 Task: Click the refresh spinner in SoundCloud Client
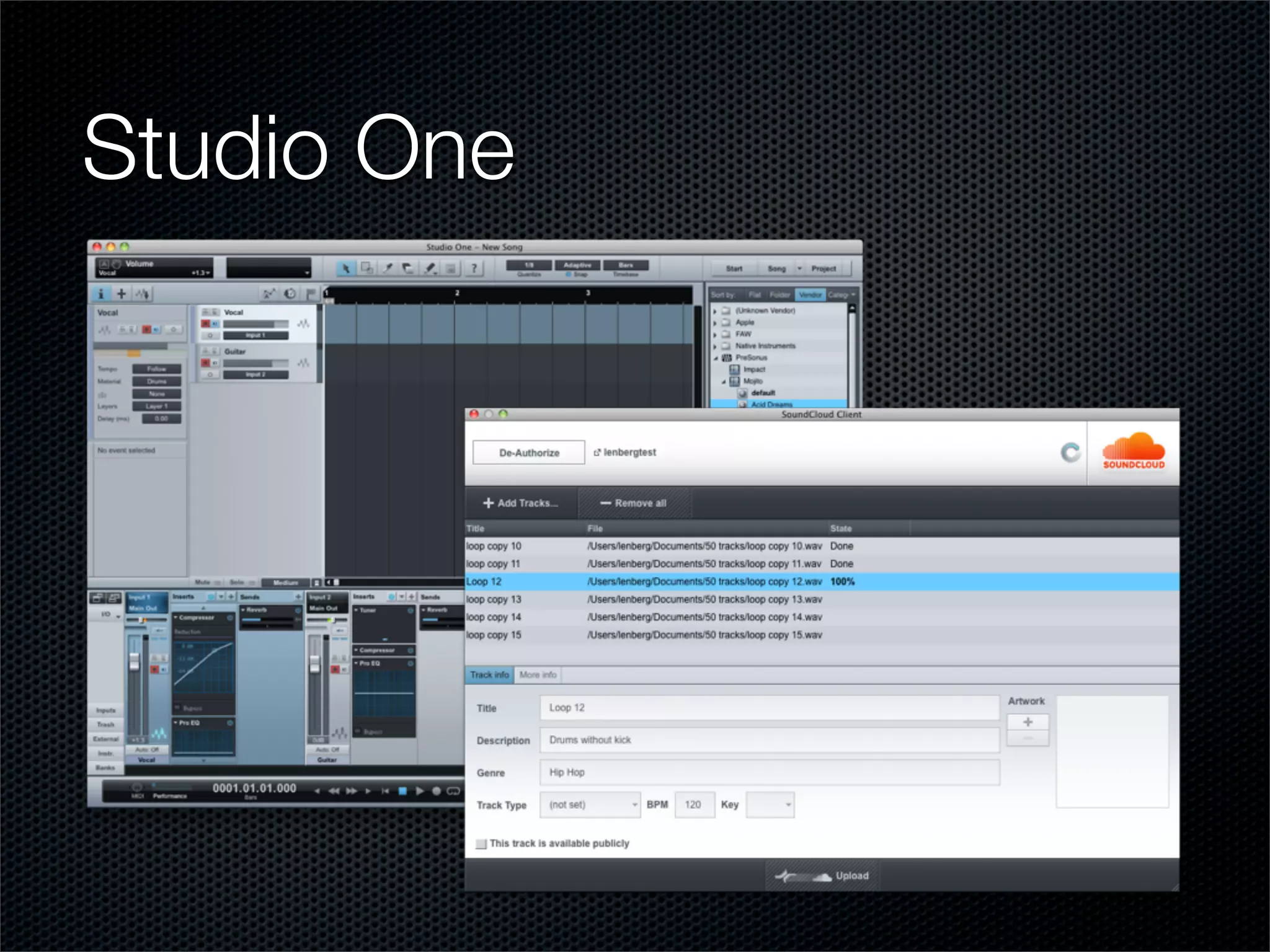point(1070,452)
